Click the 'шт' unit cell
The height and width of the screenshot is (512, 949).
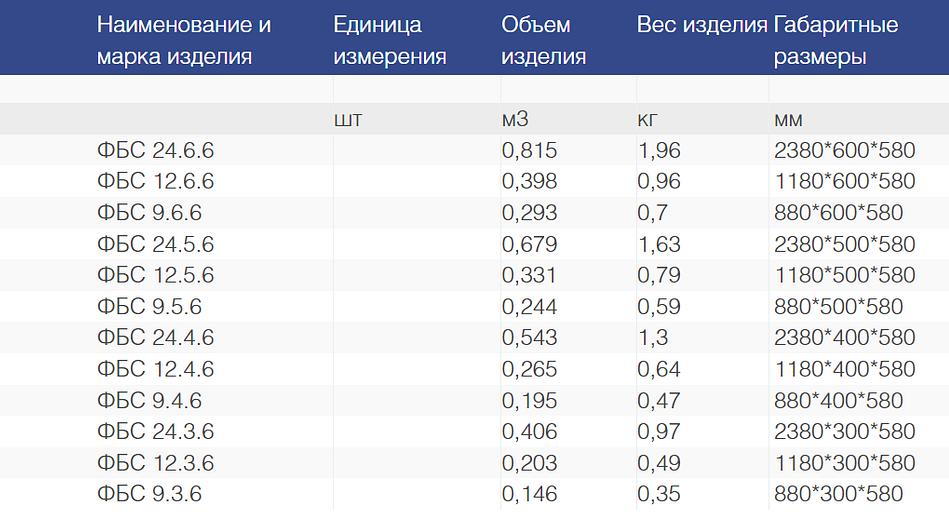tap(347, 120)
